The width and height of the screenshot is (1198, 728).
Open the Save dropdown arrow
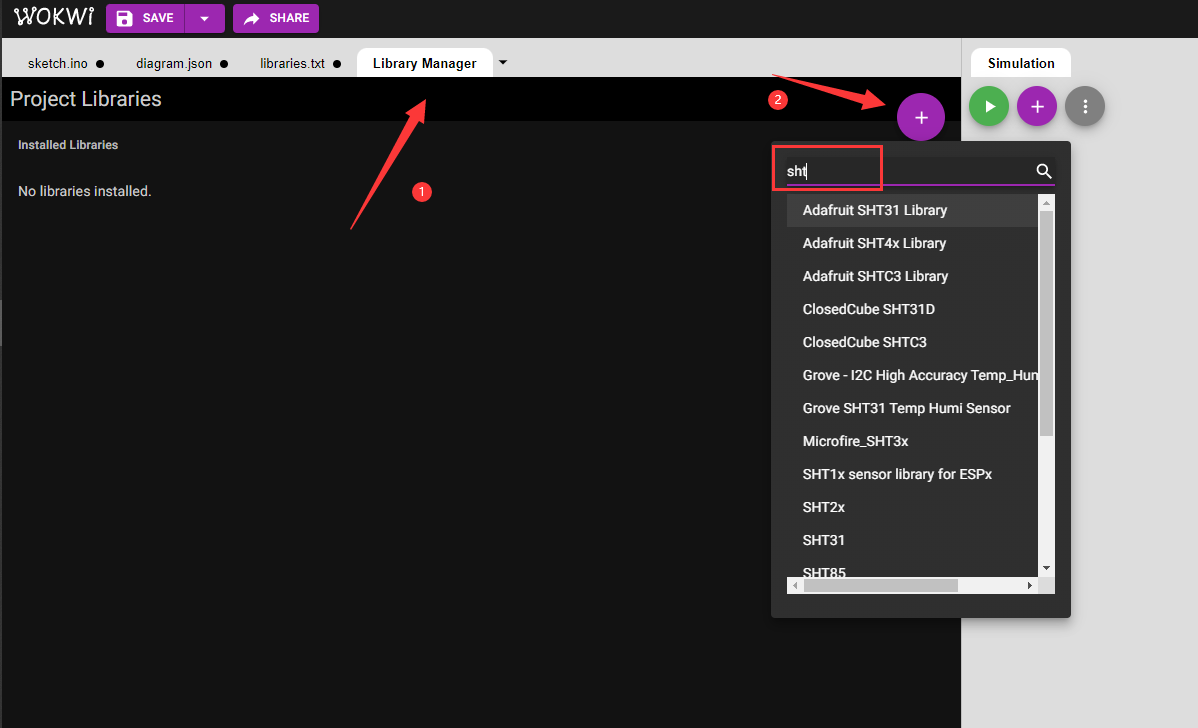point(205,18)
